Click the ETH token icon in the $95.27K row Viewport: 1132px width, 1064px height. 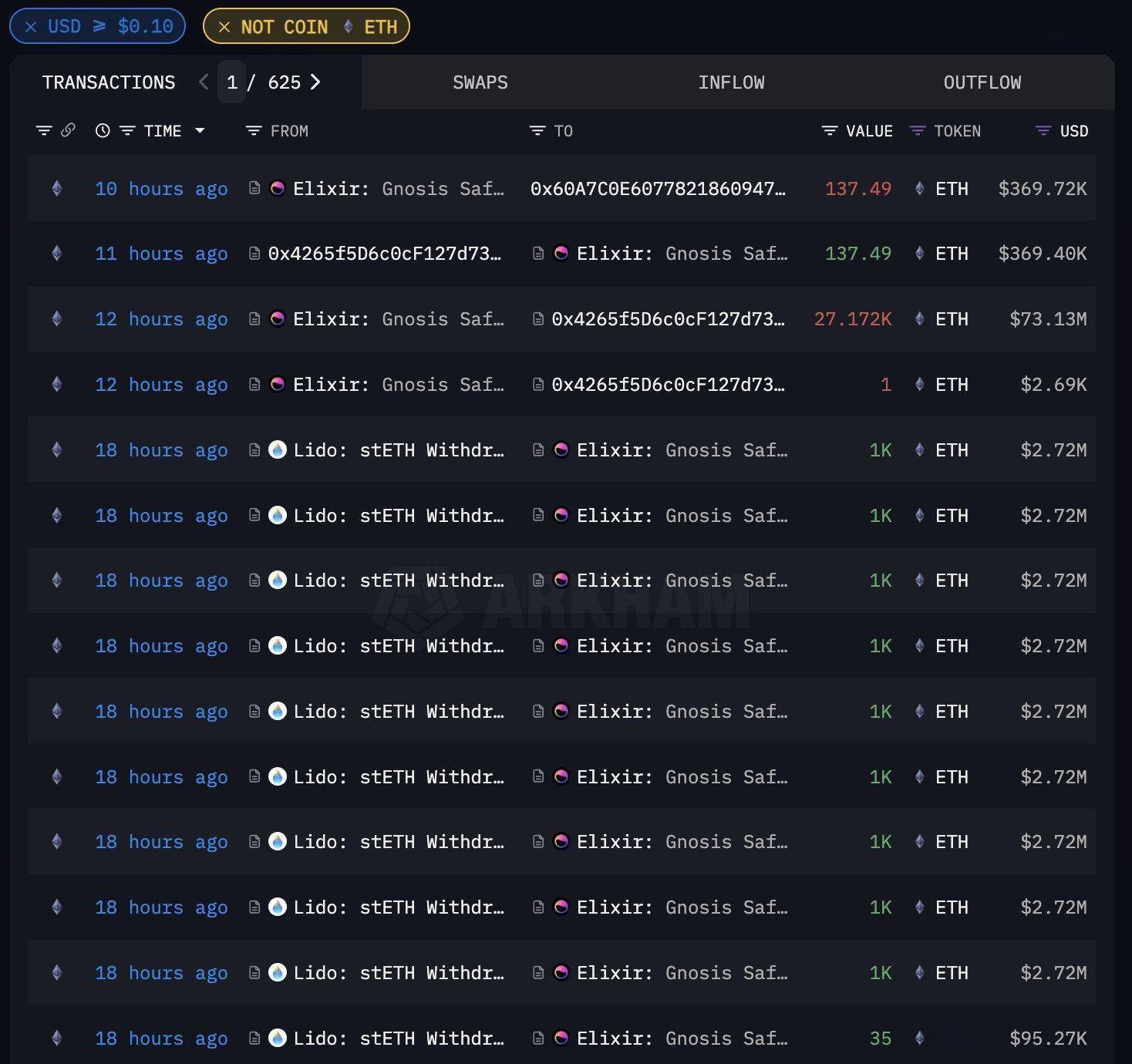[x=919, y=1039]
